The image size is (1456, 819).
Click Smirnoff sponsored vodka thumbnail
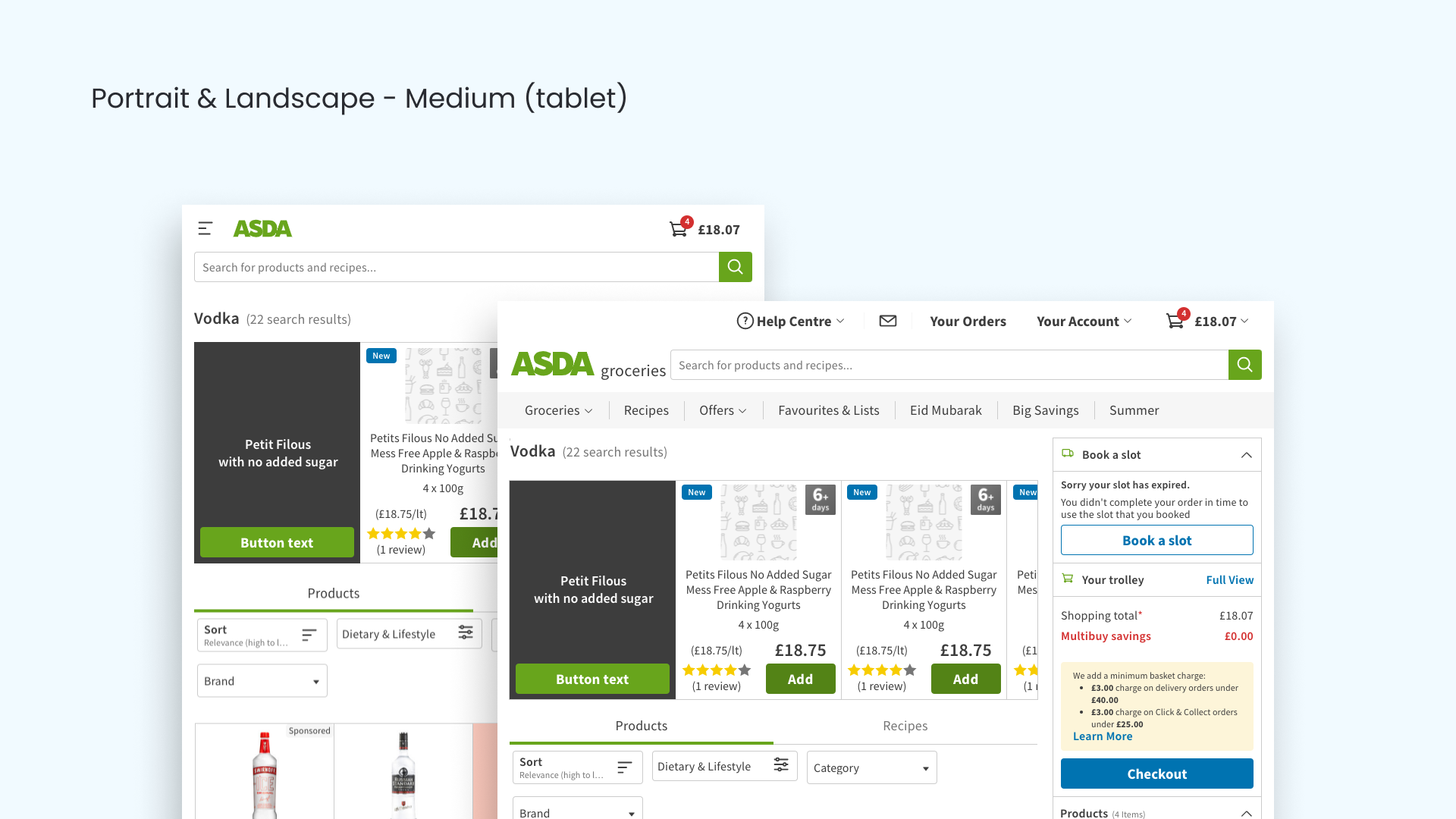[264, 775]
